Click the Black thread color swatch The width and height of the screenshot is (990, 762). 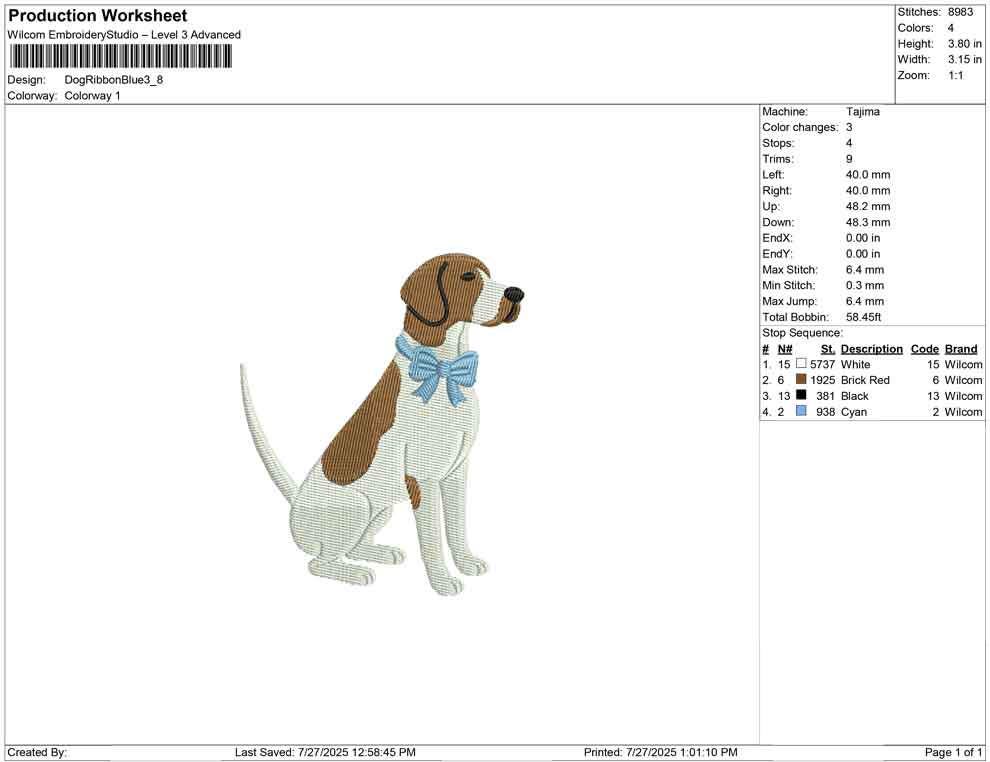point(801,395)
